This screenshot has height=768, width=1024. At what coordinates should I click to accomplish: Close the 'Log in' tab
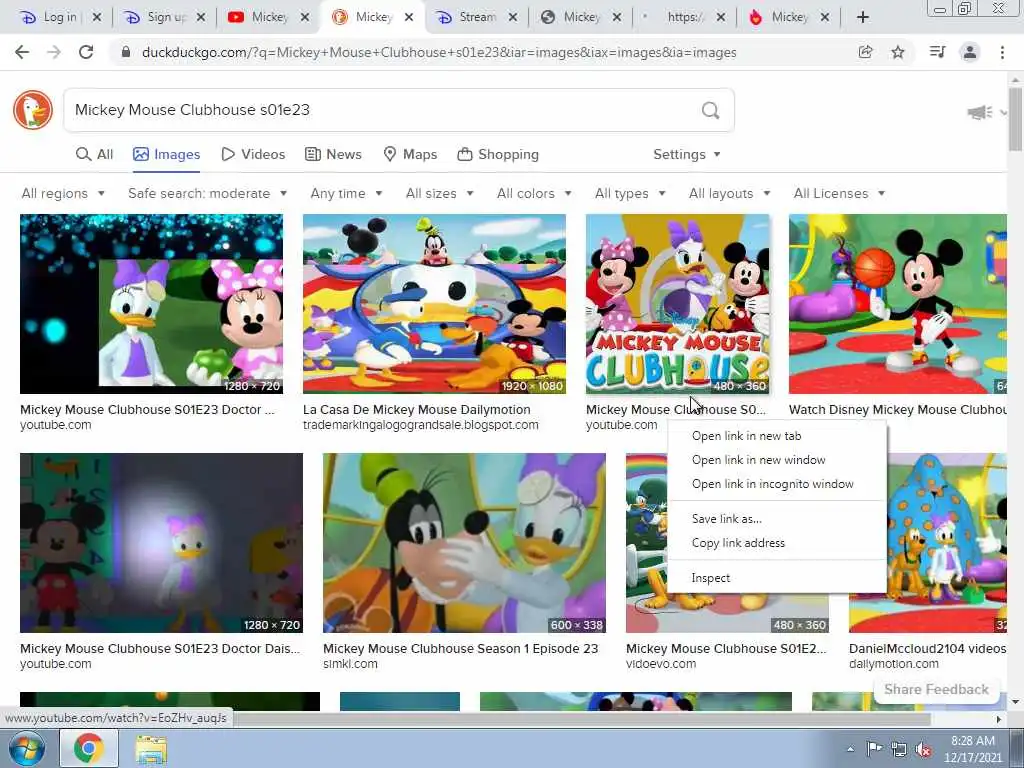pyautogui.click(x=97, y=17)
